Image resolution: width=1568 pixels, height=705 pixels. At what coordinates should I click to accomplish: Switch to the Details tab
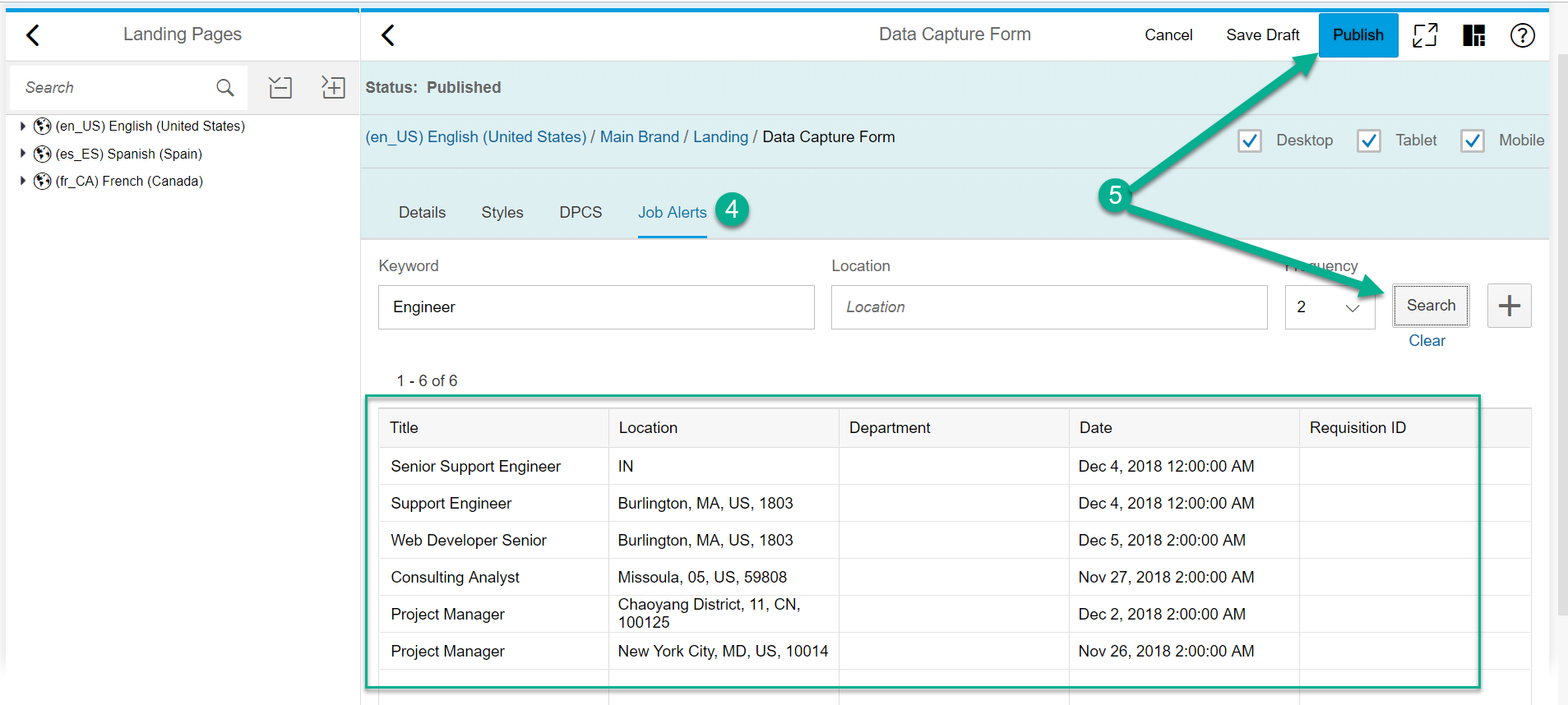pos(422,212)
